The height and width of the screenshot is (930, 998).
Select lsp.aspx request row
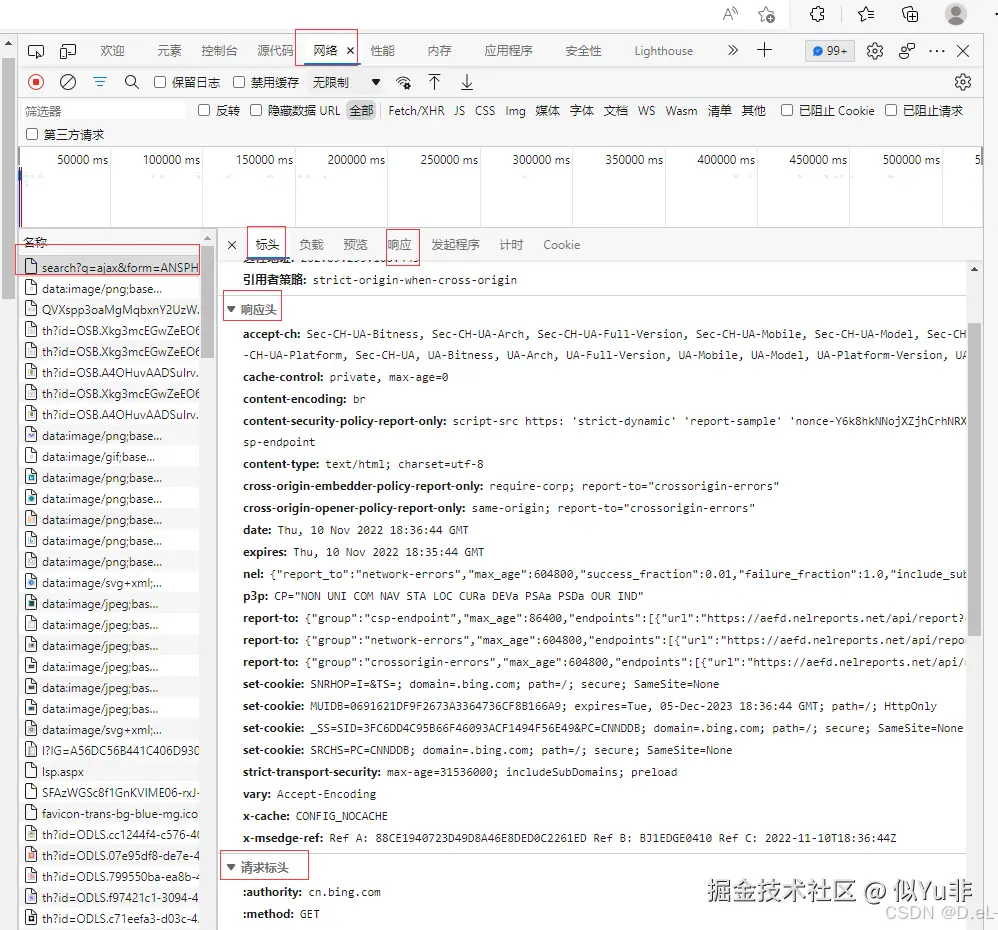109,771
